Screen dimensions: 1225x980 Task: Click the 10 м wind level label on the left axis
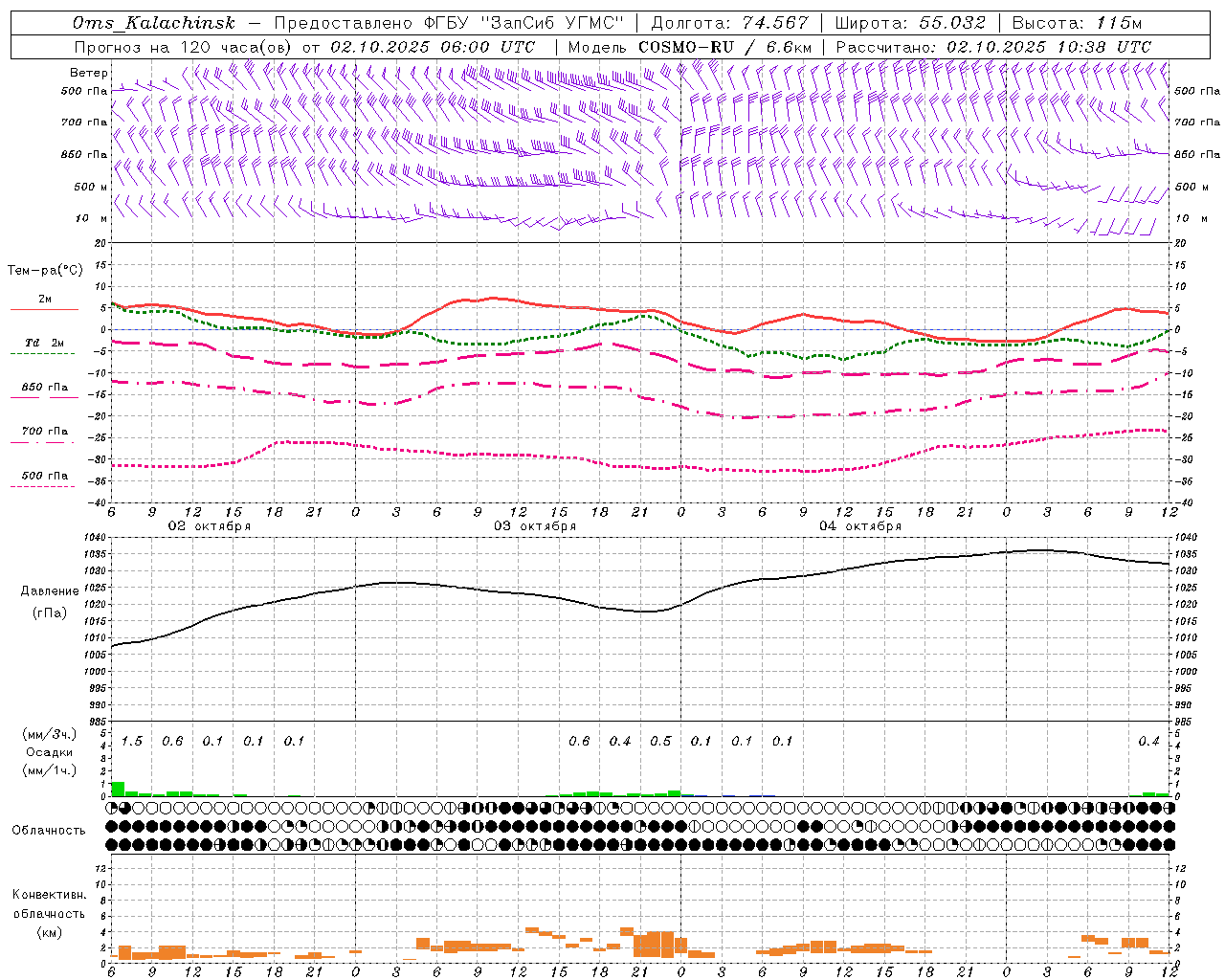[x=93, y=218]
